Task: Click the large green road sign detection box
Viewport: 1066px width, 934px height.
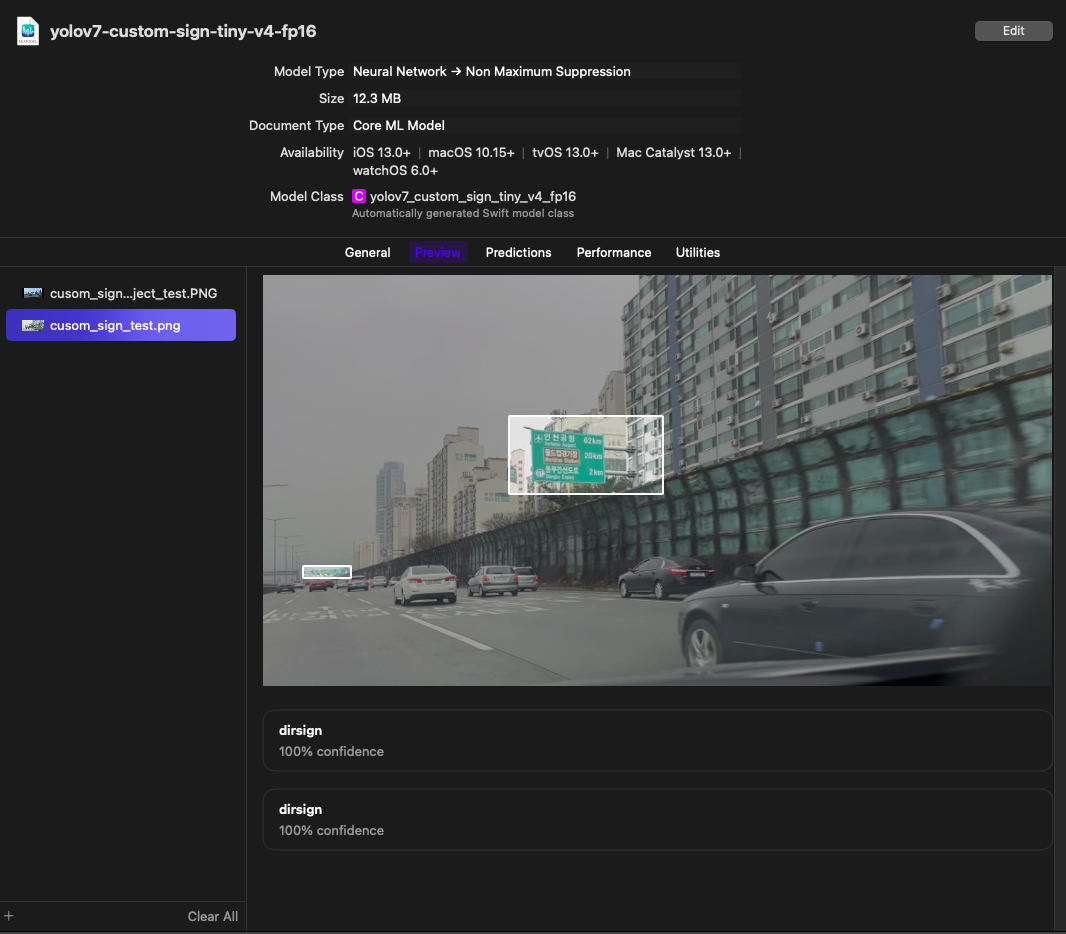Action: (586, 455)
